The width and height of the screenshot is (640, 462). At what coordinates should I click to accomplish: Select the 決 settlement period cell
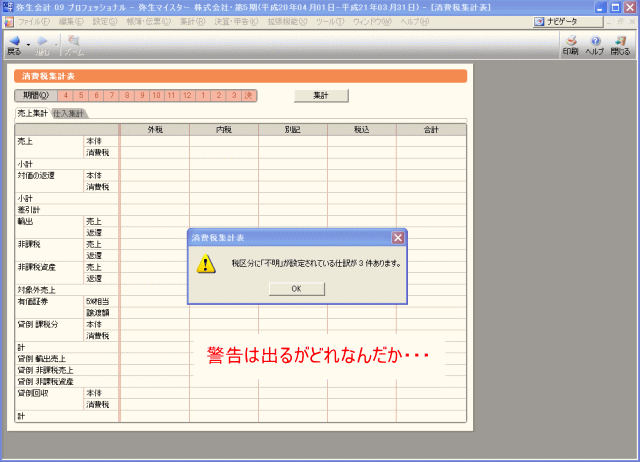pos(249,96)
